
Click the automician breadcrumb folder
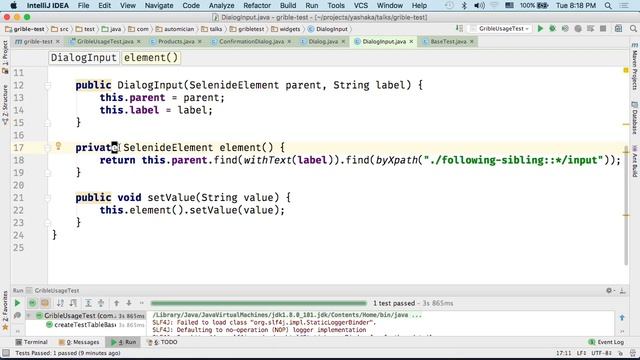coord(175,29)
